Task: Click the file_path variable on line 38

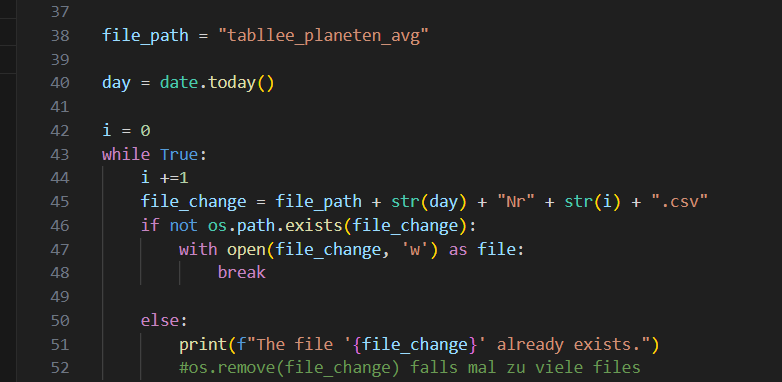Action: (145, 36)
